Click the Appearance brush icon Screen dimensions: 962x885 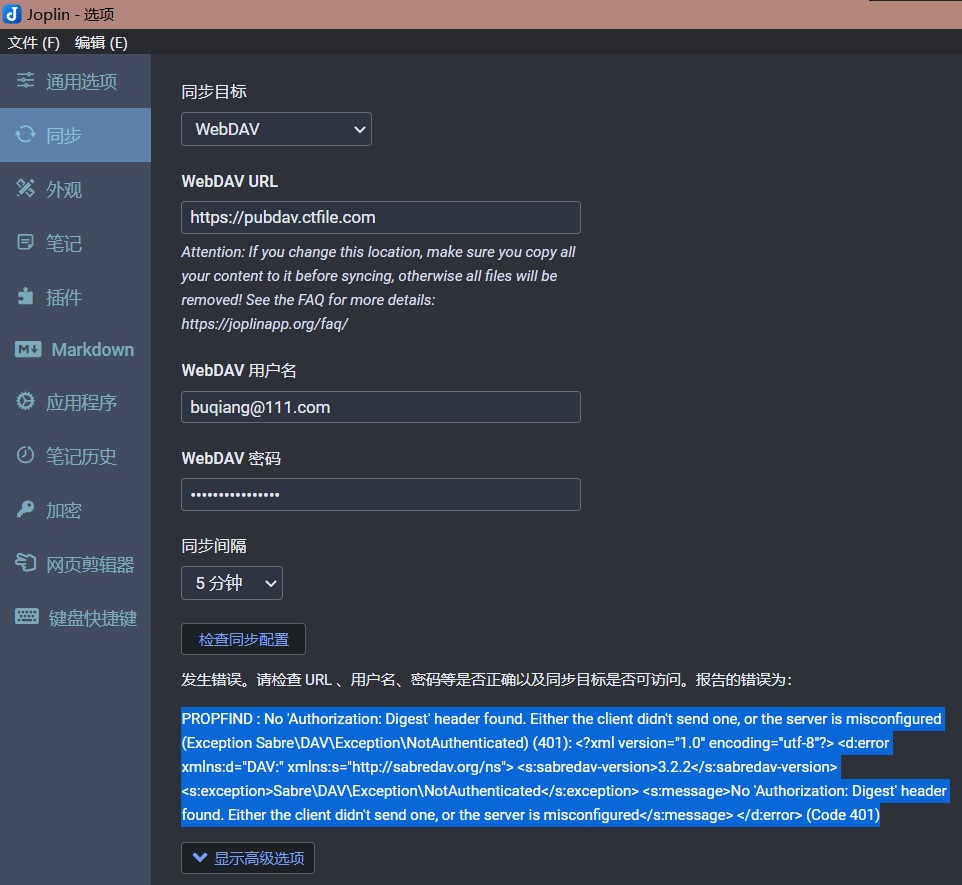coord(25,188)
